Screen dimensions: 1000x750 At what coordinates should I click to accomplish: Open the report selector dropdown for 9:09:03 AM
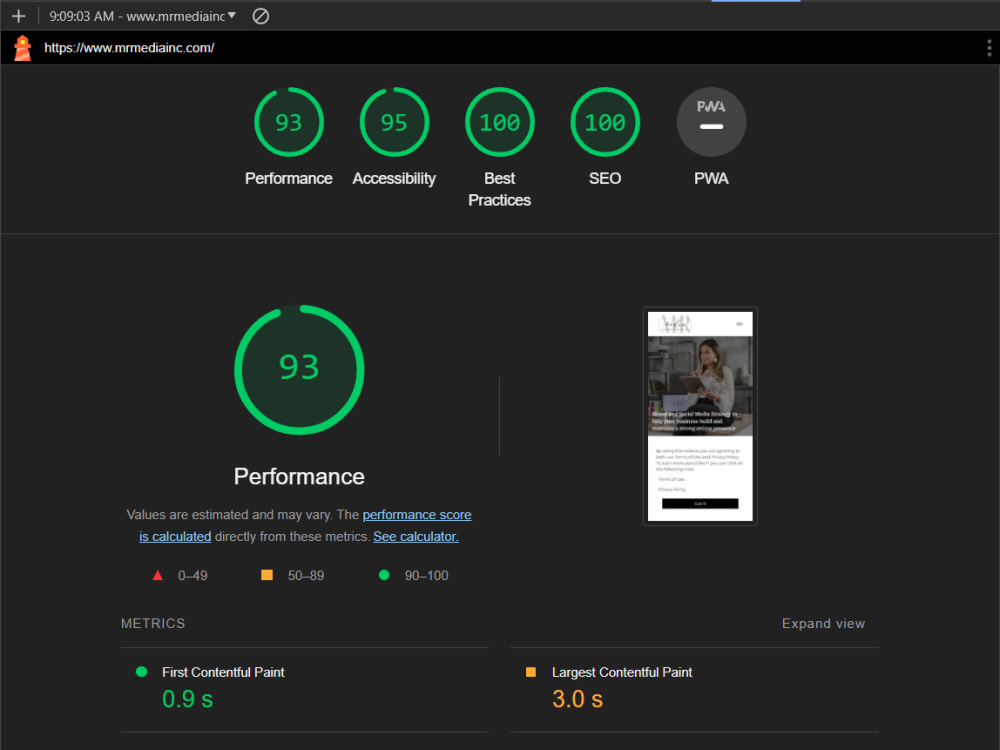[142, 16]
